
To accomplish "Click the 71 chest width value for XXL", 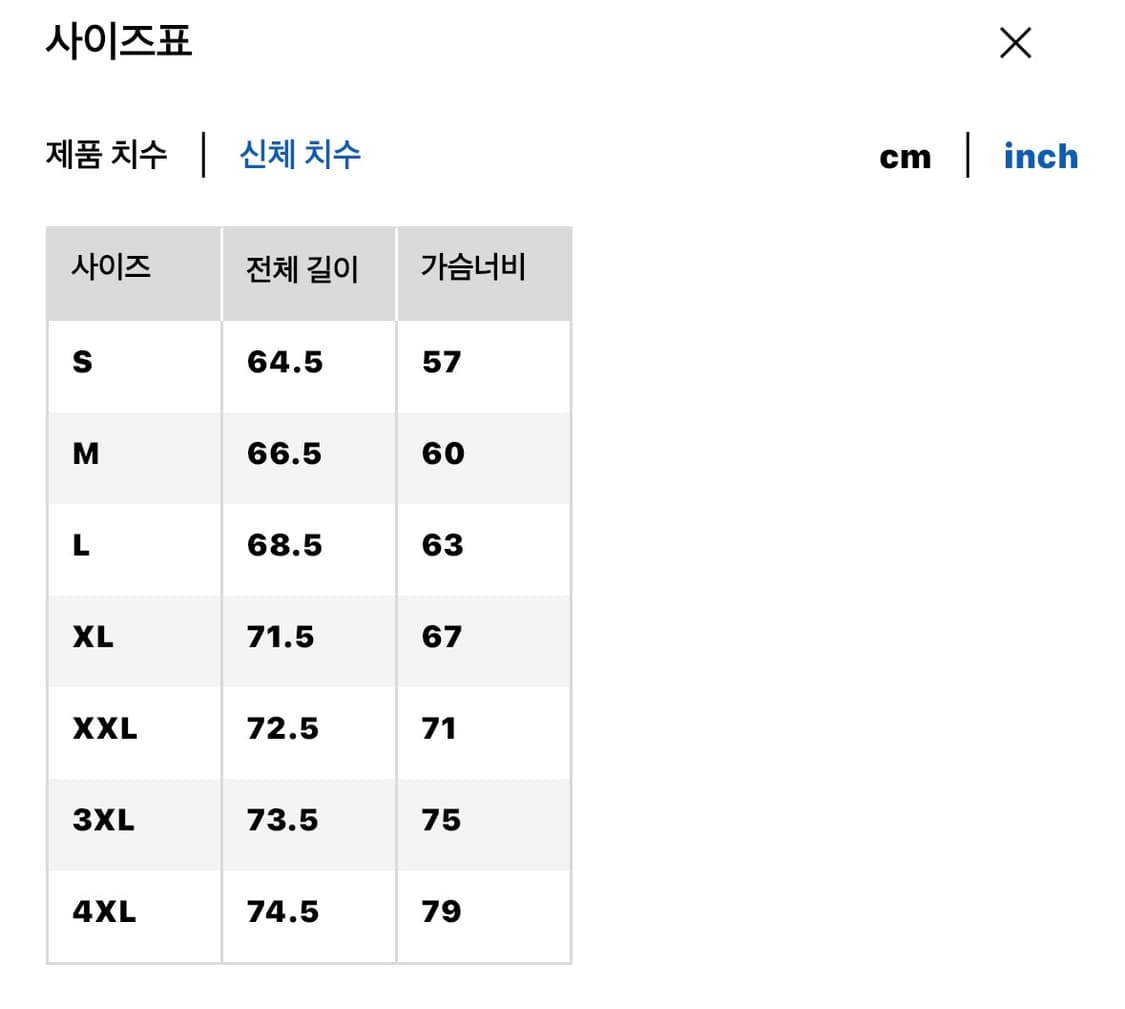I will point(439,728).
